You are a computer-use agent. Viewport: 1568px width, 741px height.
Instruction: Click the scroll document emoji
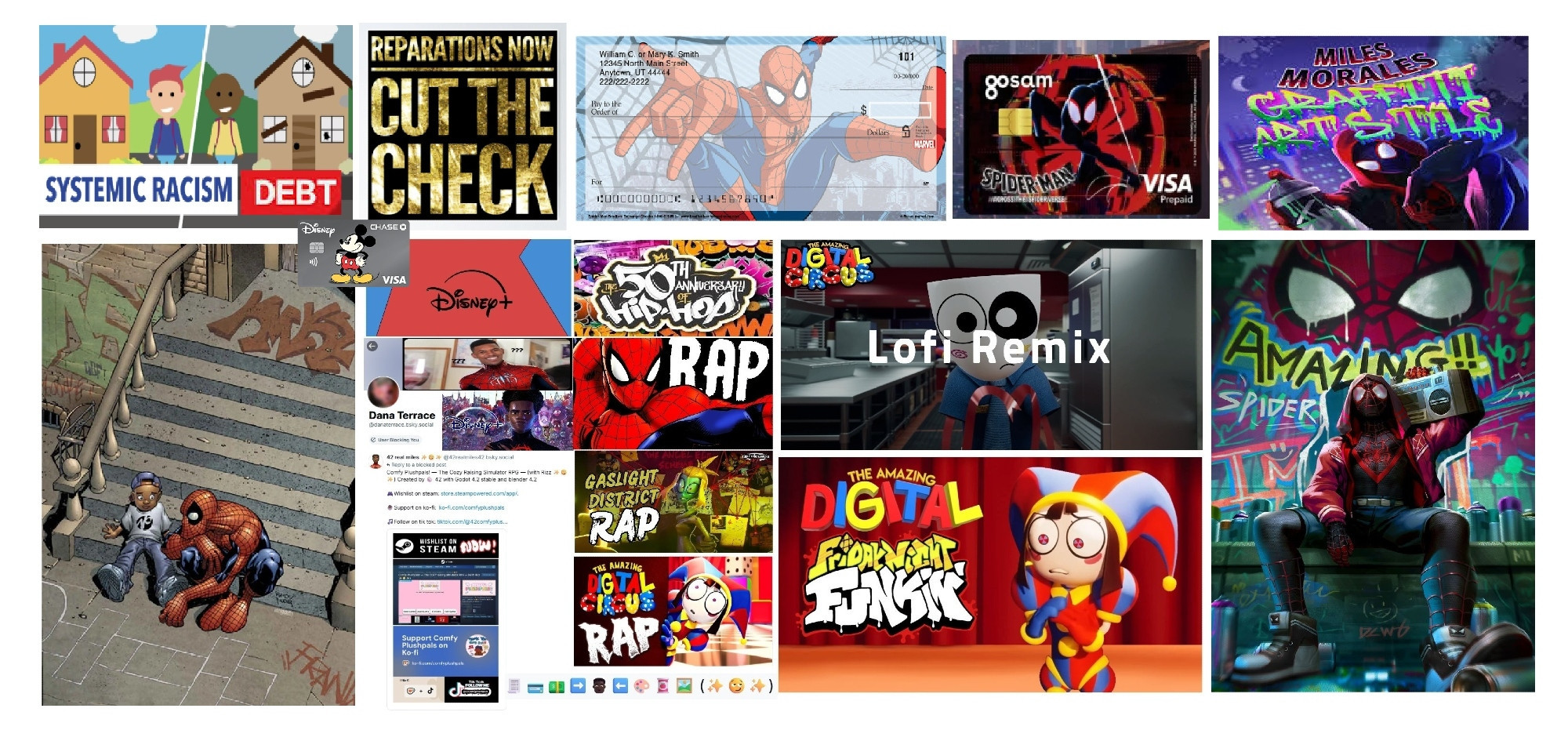coord(514,686)
